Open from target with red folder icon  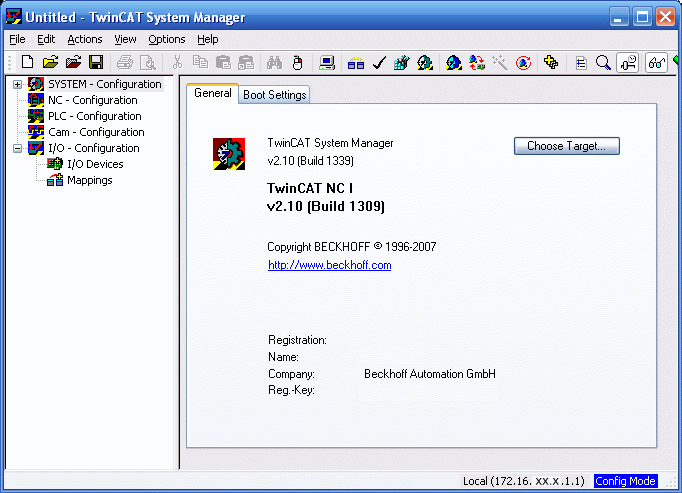click(74, 63)
